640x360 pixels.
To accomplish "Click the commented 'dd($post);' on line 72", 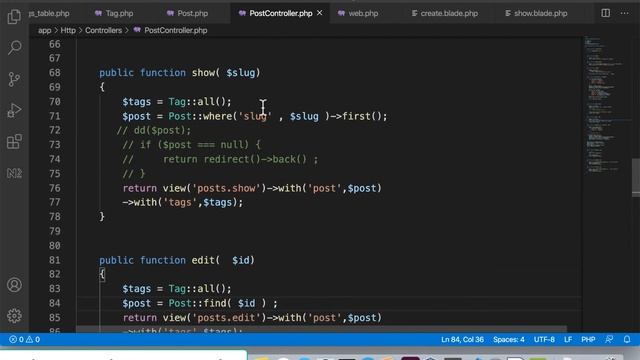I will point(162,131).
